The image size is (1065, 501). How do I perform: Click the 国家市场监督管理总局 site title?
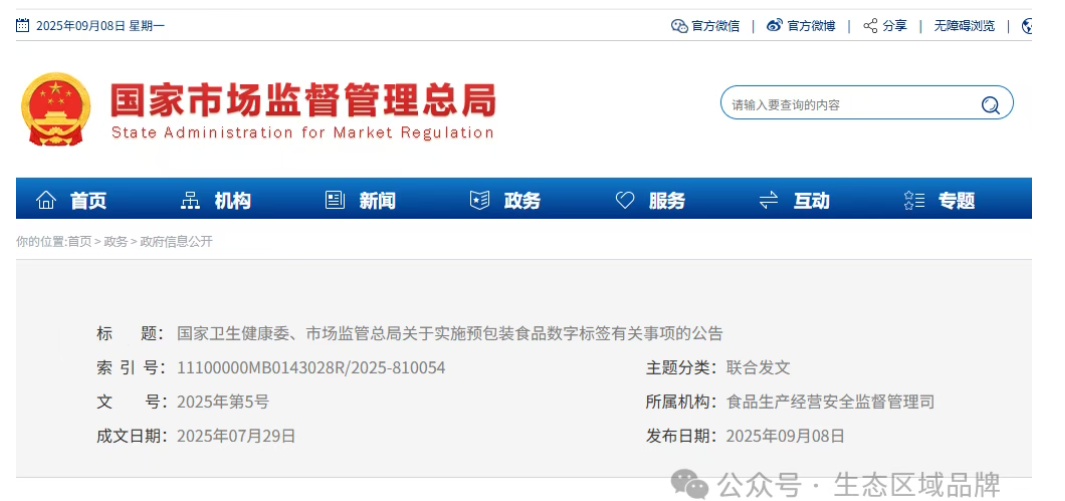point(302,100)
